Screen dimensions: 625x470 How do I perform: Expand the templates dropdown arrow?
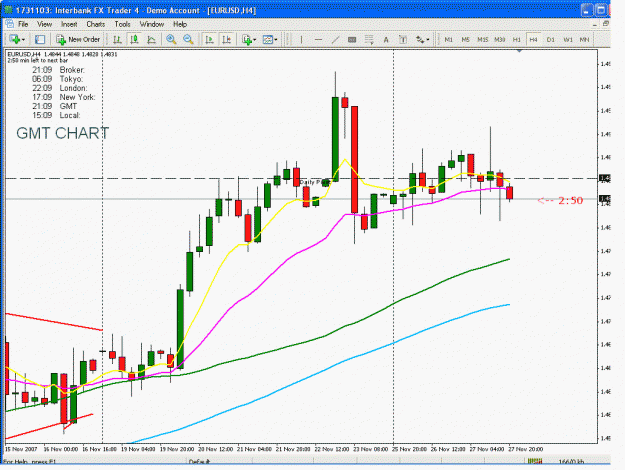[276, 40]
